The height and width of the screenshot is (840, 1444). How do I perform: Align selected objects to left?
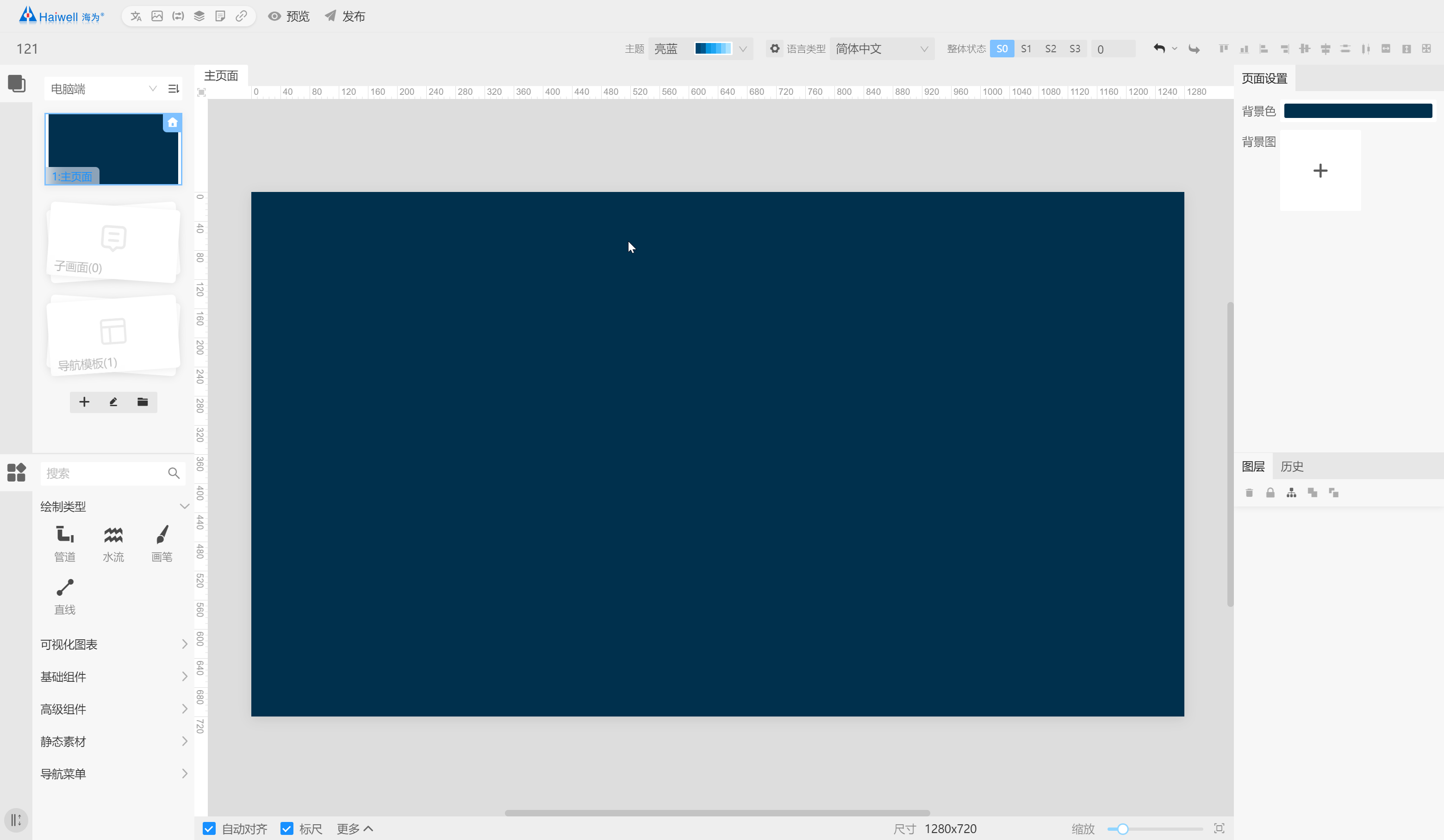(1263, 49)
